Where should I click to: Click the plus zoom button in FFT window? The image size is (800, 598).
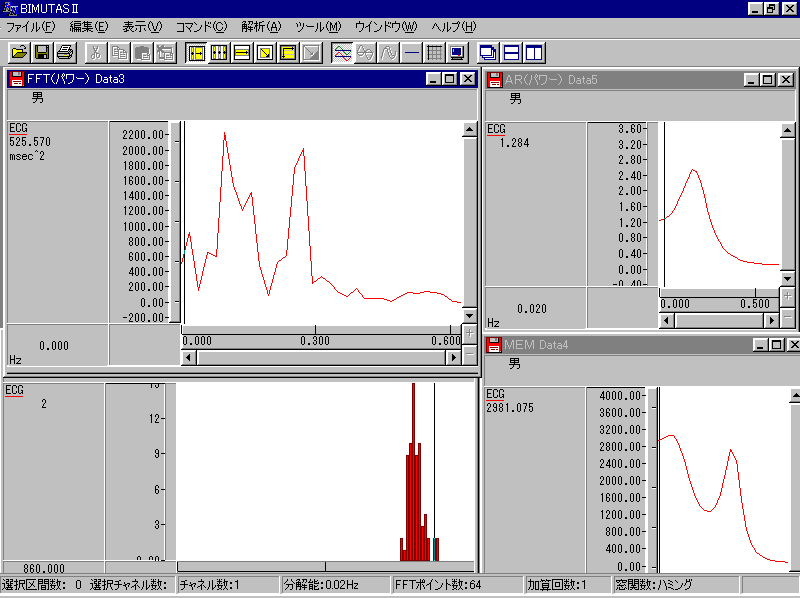coord(470,334)
